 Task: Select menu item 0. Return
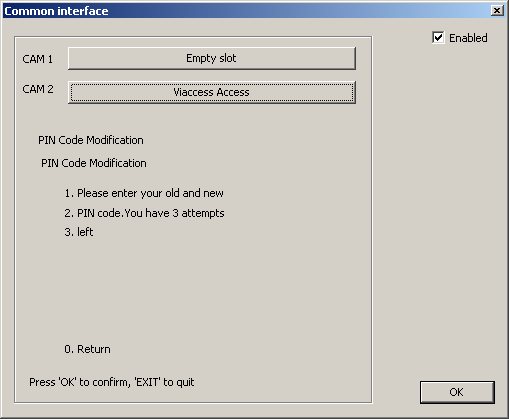coord(87,349)
